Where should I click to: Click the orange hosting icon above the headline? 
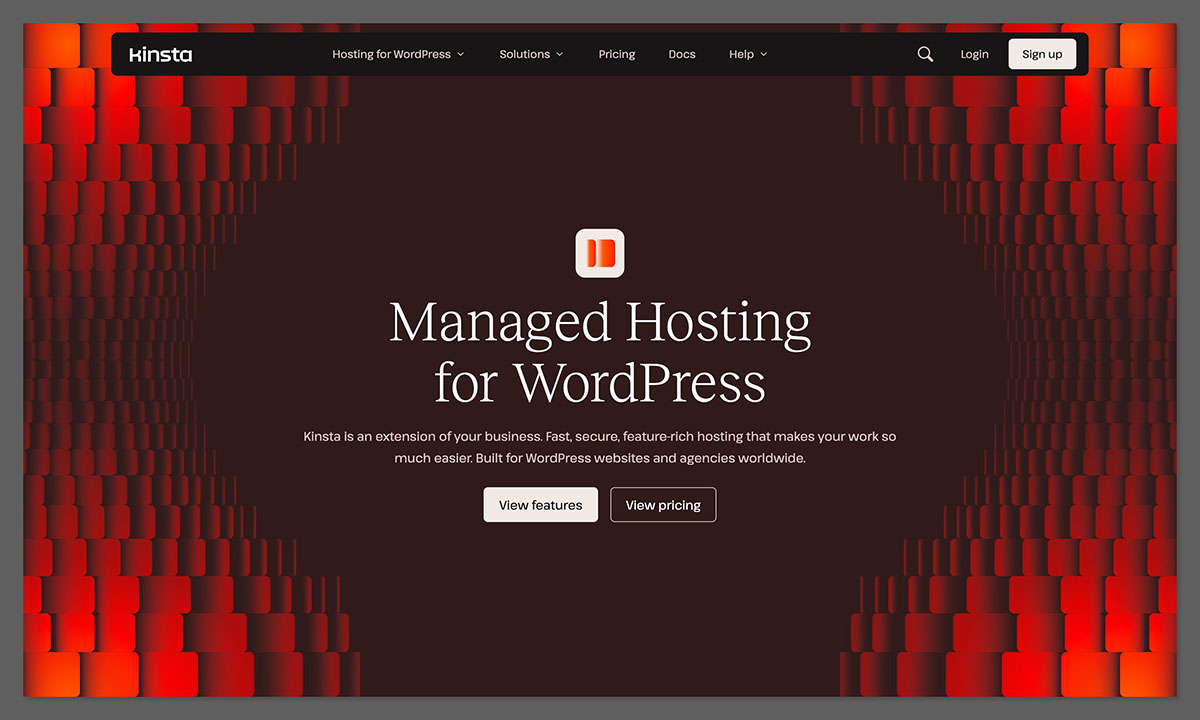(x=600, y=253)
